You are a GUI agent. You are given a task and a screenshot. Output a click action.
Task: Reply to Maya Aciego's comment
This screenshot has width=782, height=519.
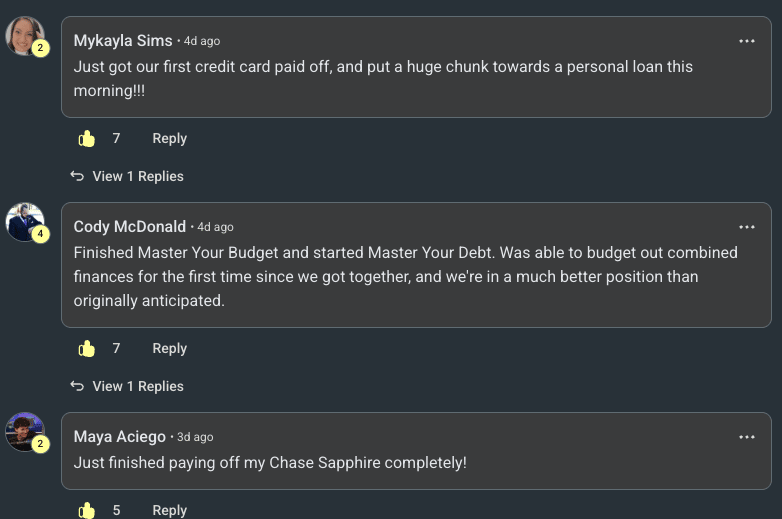click(169, 510)
